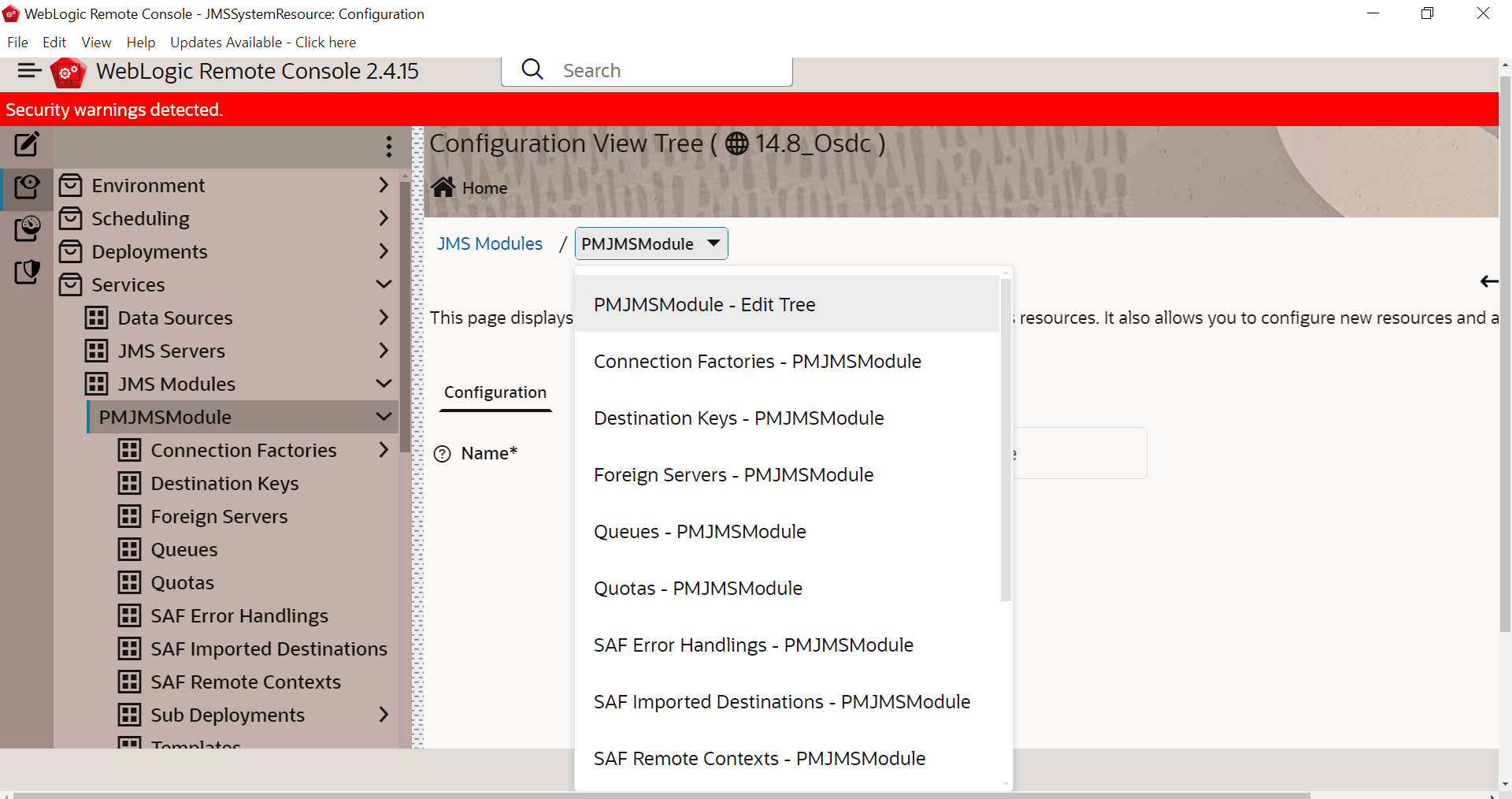1512x799 pixels.
Task: Expand the Sub Deployments node chevron
Action: (x=384, y=715)
